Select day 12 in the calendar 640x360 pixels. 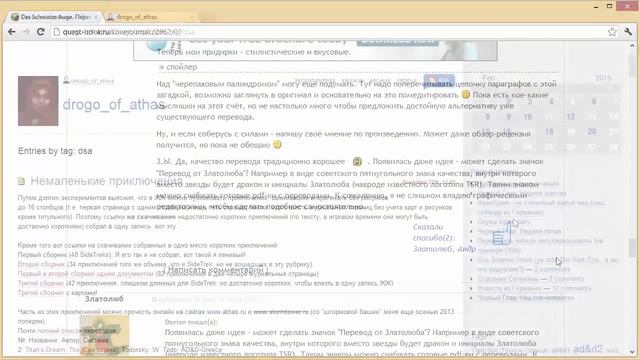(570, 117)
